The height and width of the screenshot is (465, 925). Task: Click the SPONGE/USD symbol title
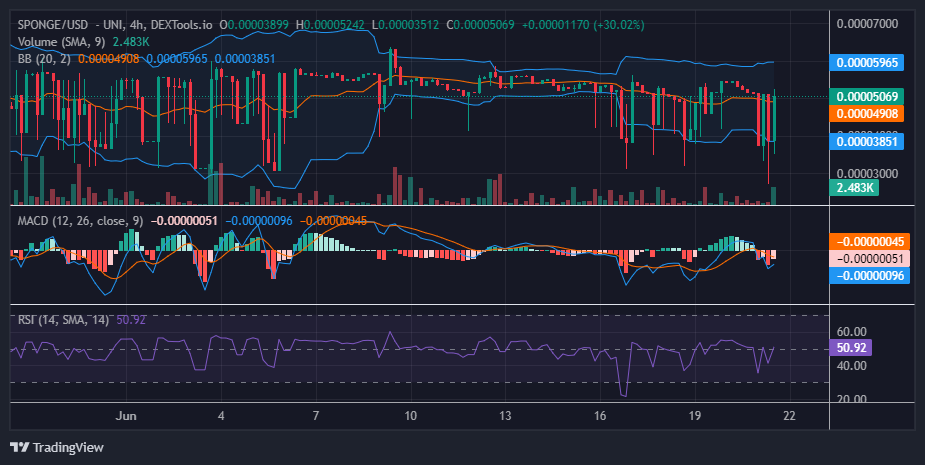53,25
